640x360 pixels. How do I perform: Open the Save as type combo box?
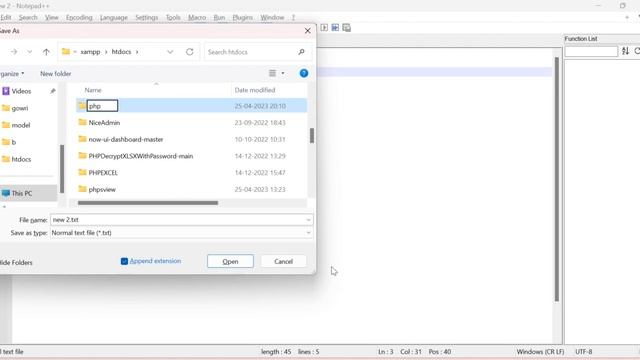[x=181, y=233]
